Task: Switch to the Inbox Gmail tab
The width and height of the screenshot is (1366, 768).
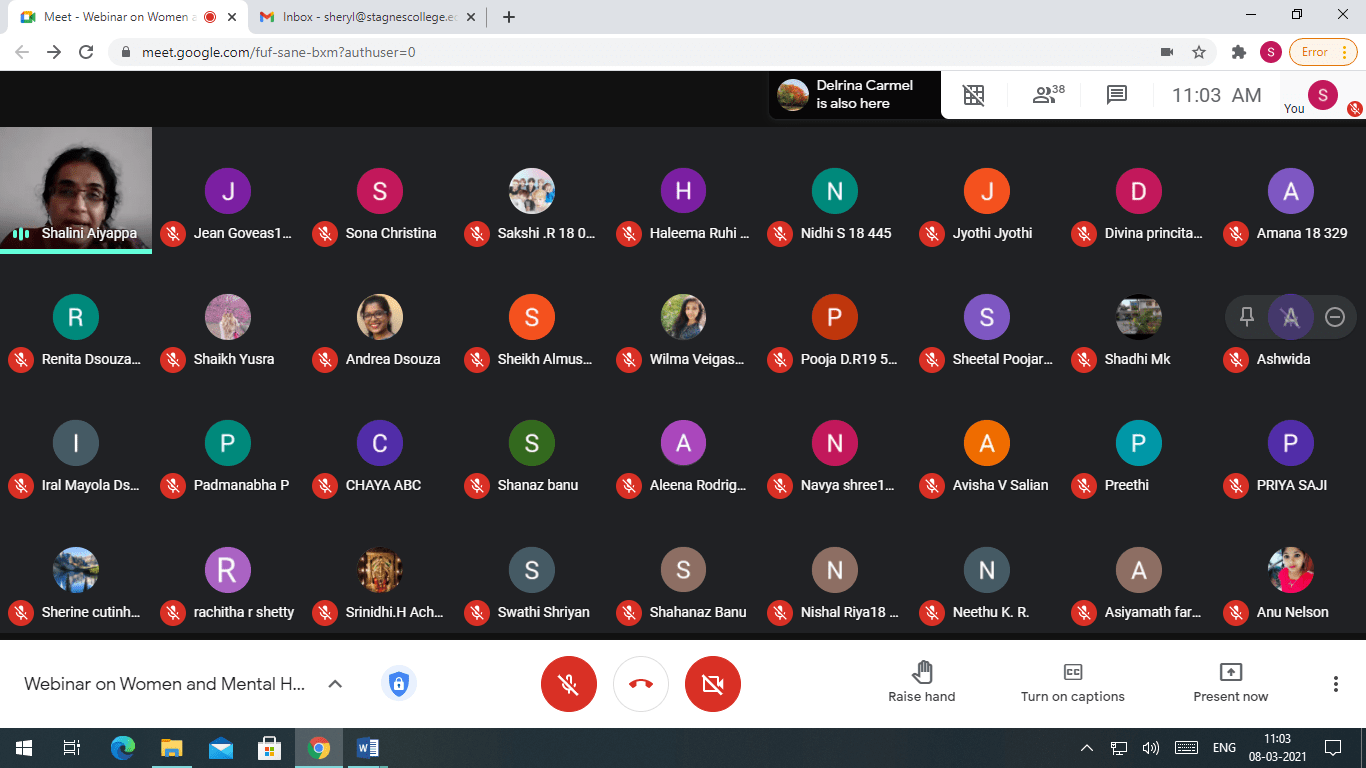Action: [365, 17]
